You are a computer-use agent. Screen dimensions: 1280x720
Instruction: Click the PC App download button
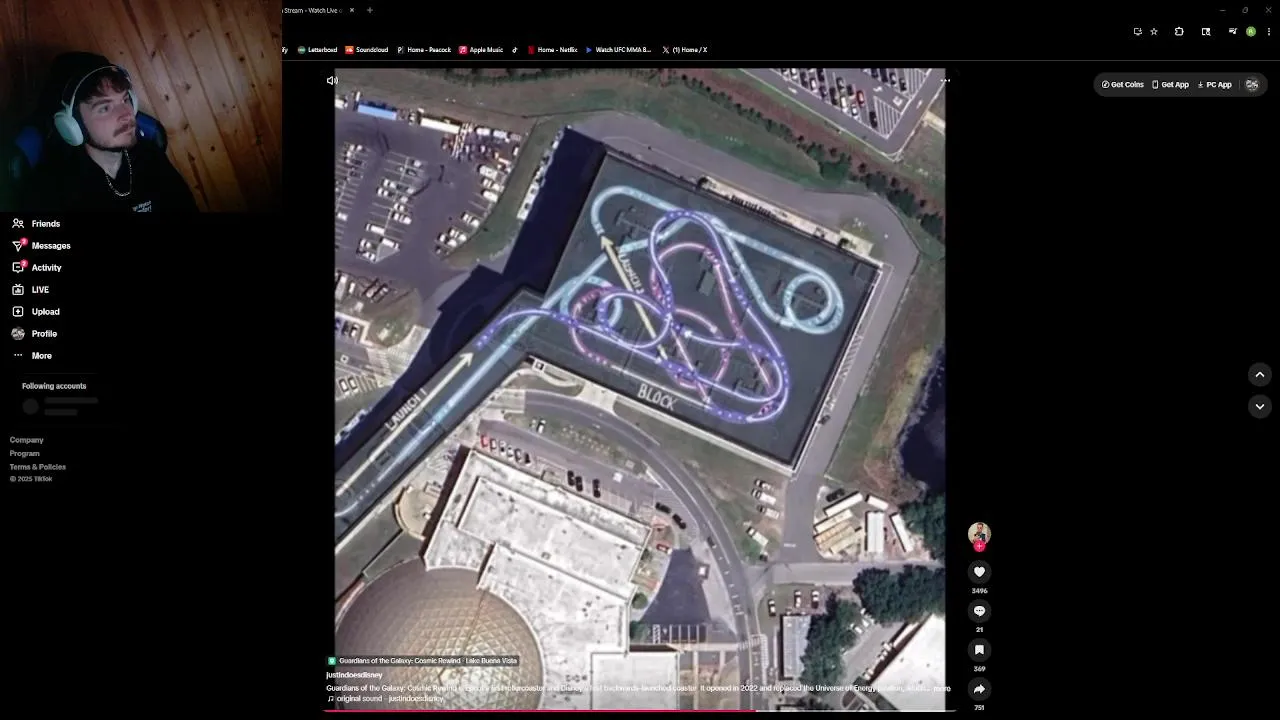[1214, 85]
